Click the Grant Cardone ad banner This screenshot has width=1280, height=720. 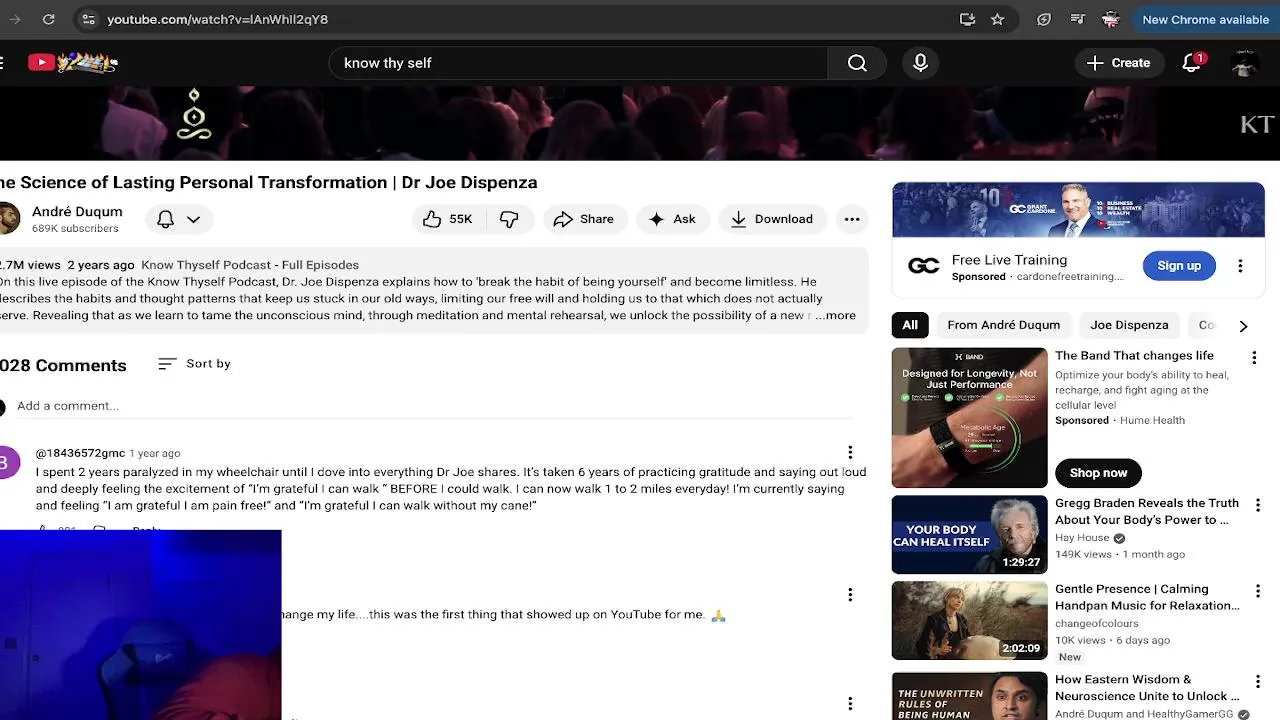(x=1078, y=210)
